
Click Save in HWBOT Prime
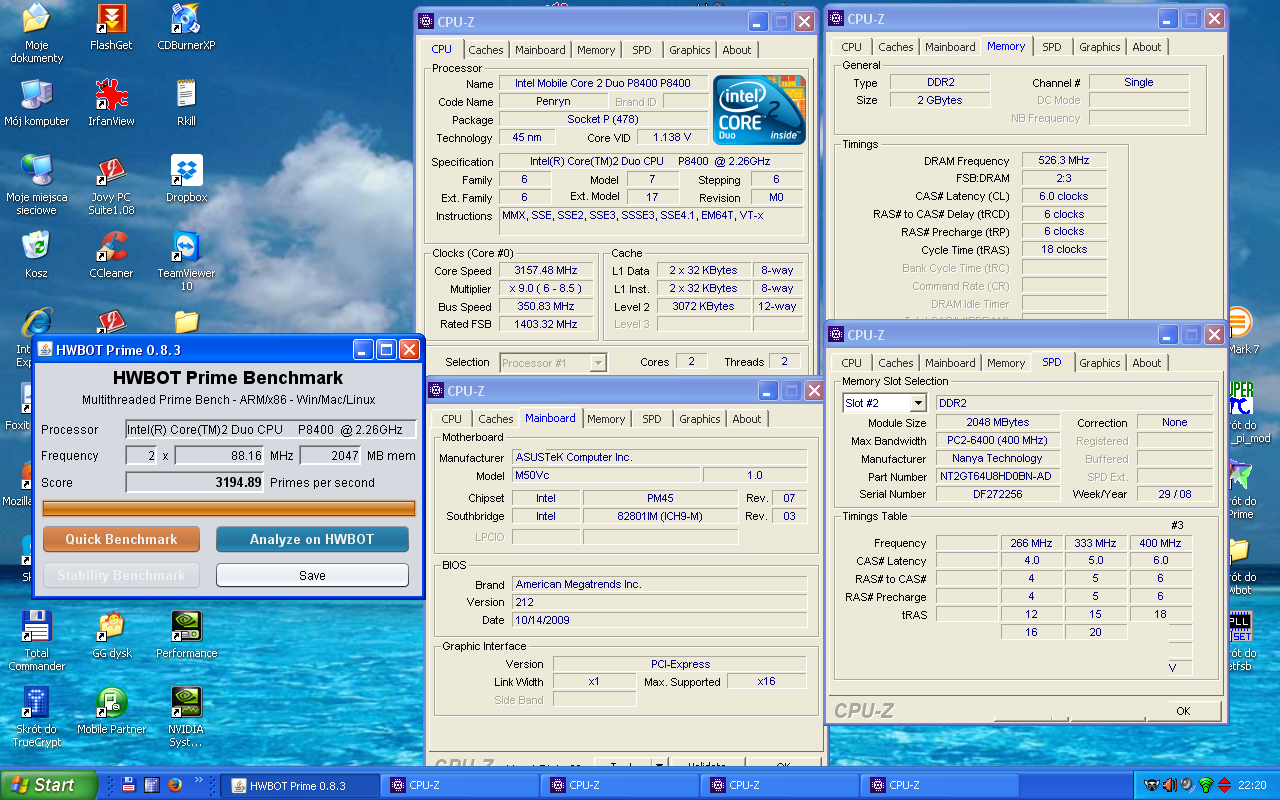(312, 575)
